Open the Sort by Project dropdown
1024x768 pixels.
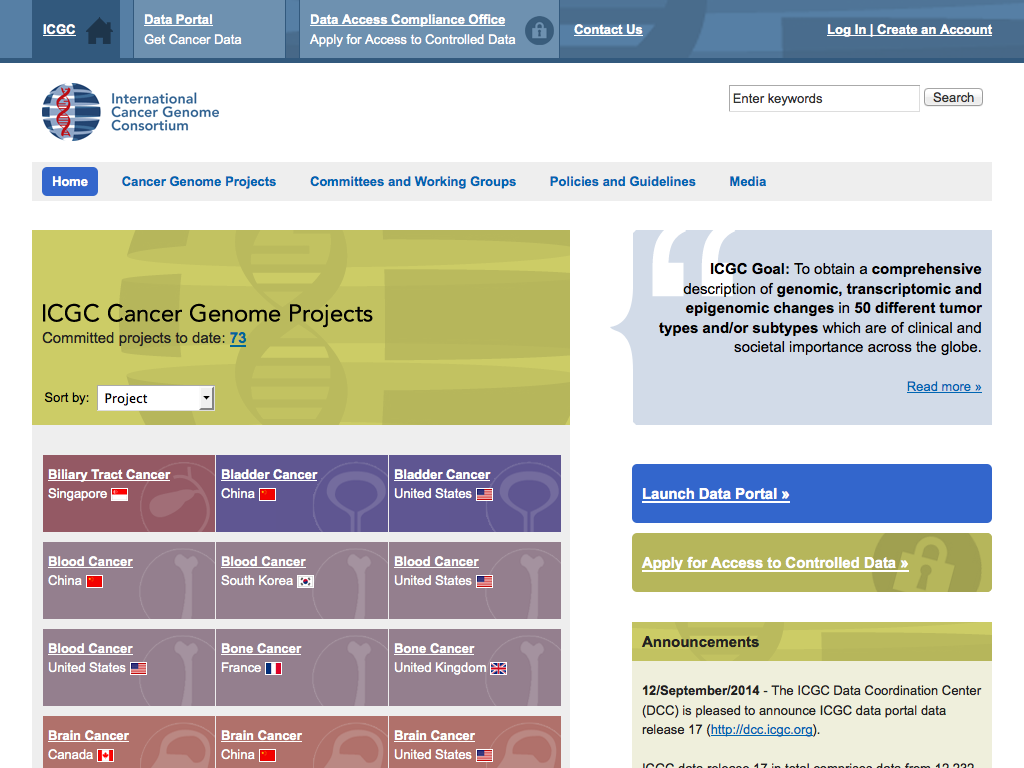coord(155,398)
